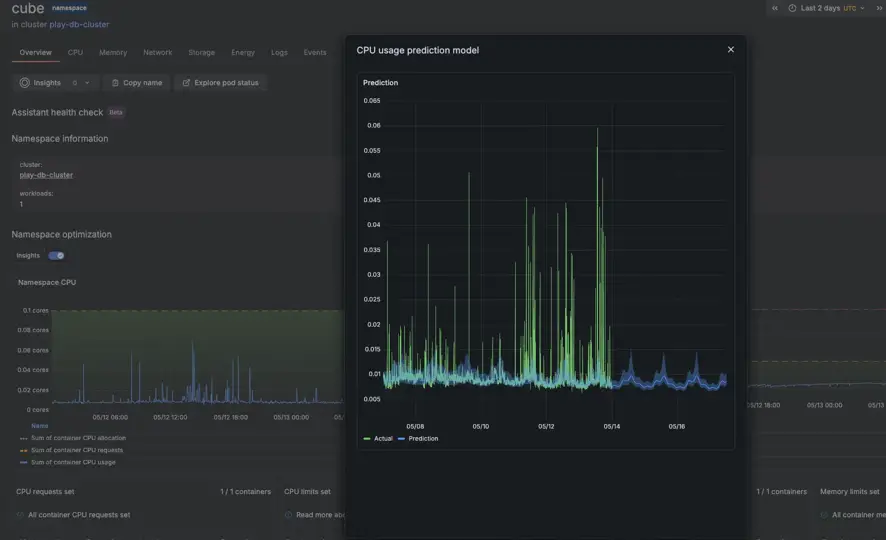Click the Insights circle icon
The image size is (886, 540).
(24, 82)
